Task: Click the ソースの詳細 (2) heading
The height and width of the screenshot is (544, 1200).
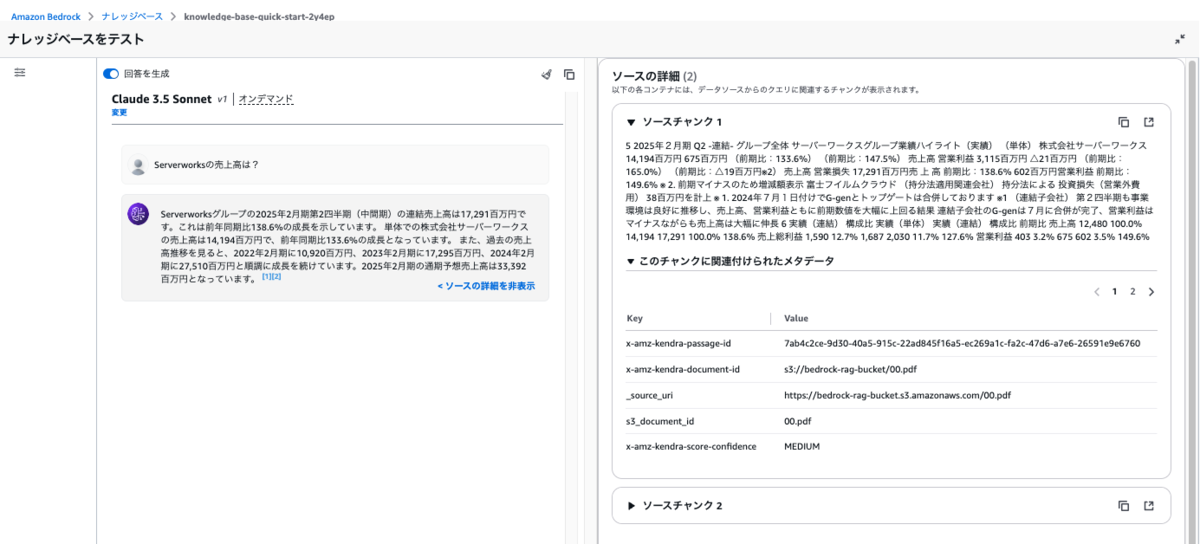Action: pos(654,76)
